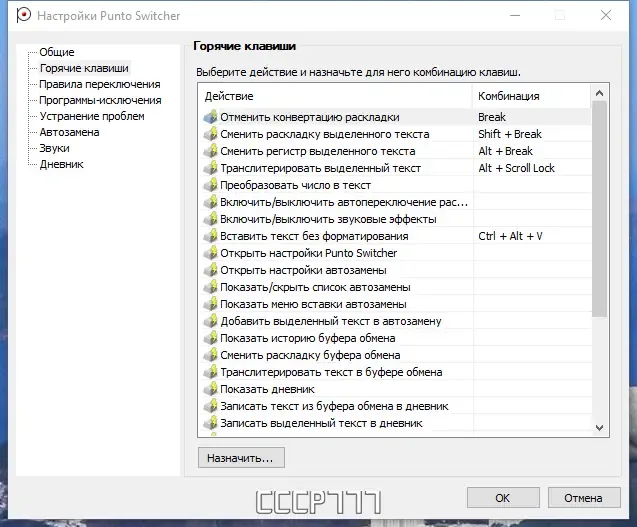Click the icon beside Отменить конвертацию раскладки
The image size is (637, 527).
tap(210, 117)
